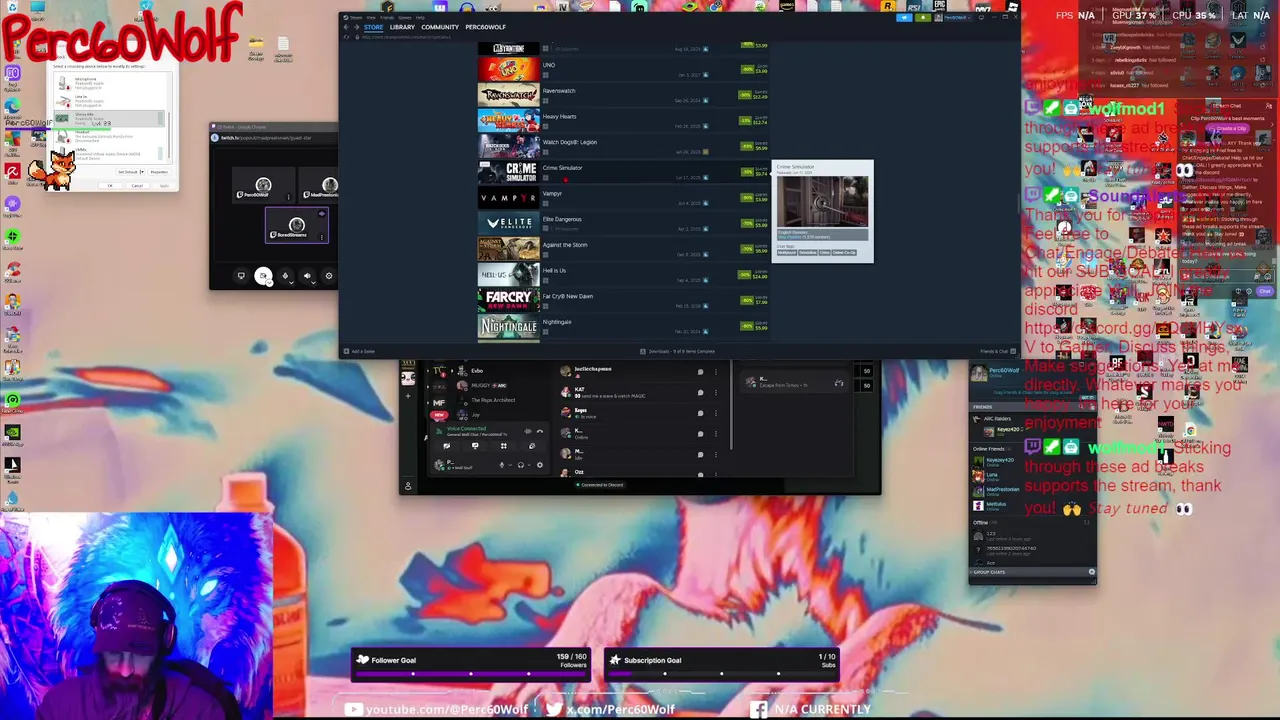Message Juellechapman in Discord friends list
The height and width of the screenshot is (720, 1280).
pos(700,372)
